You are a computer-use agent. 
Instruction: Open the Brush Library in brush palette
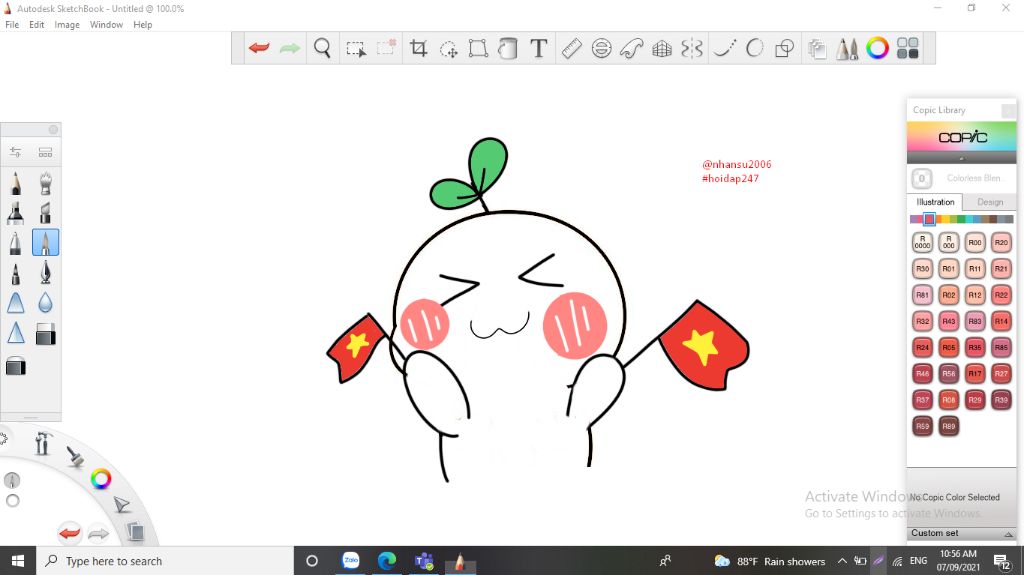pos(45,152)
